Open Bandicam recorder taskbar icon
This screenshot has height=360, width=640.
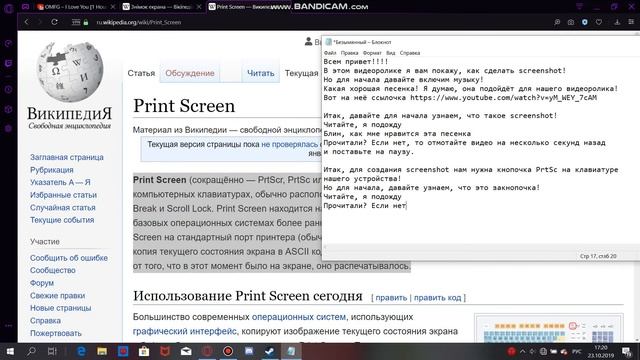click(228, 351)
